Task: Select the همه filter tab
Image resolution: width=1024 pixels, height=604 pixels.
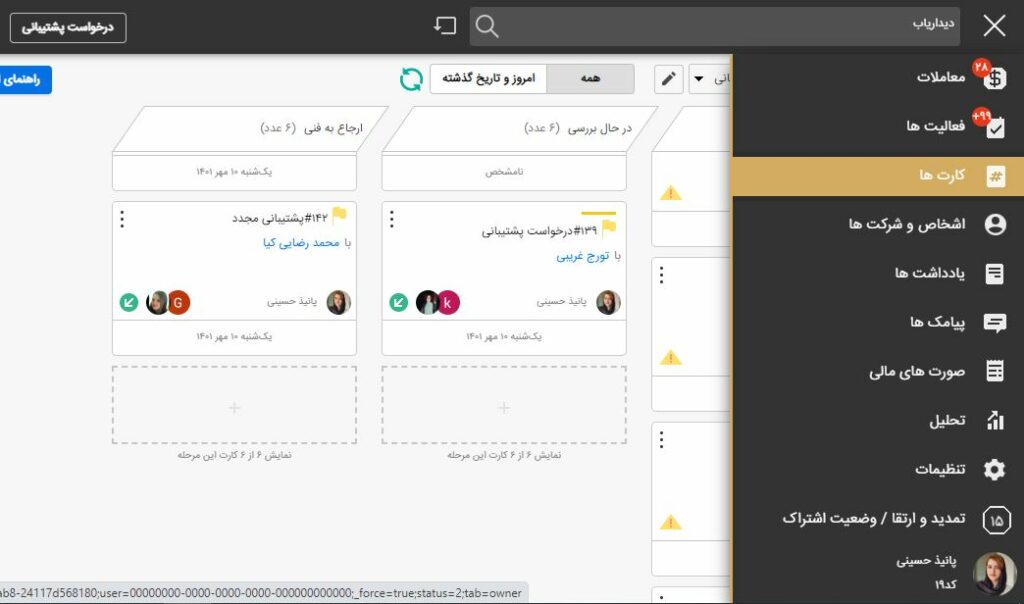Action: click(590, 78)
